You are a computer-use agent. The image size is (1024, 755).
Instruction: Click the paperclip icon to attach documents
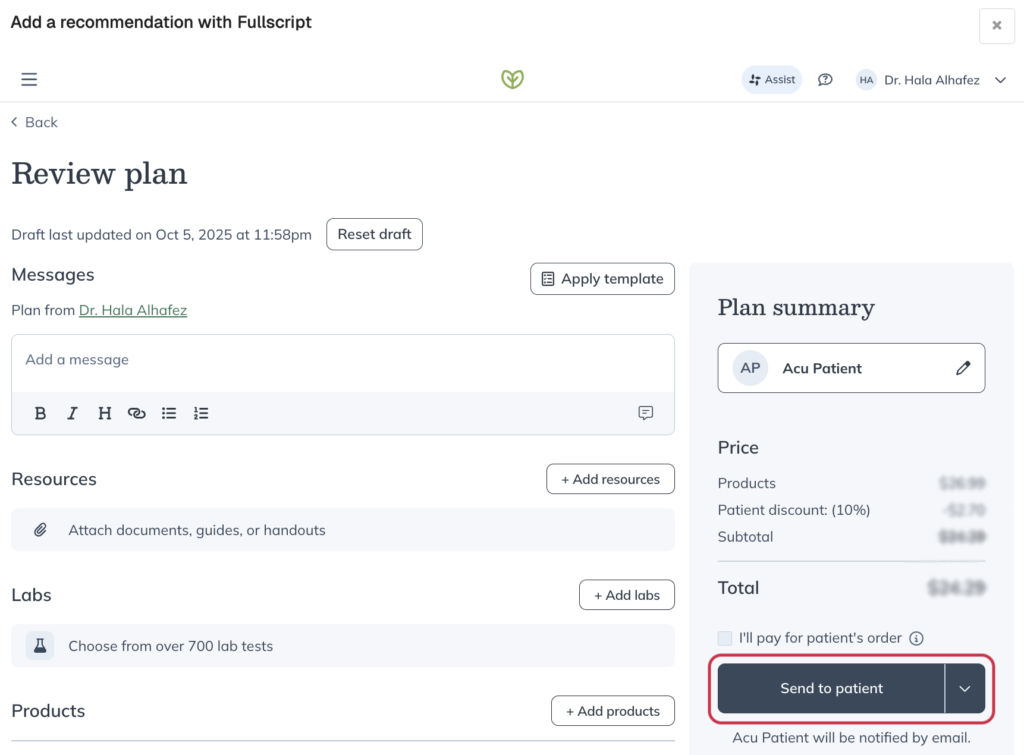click(40, 530)
